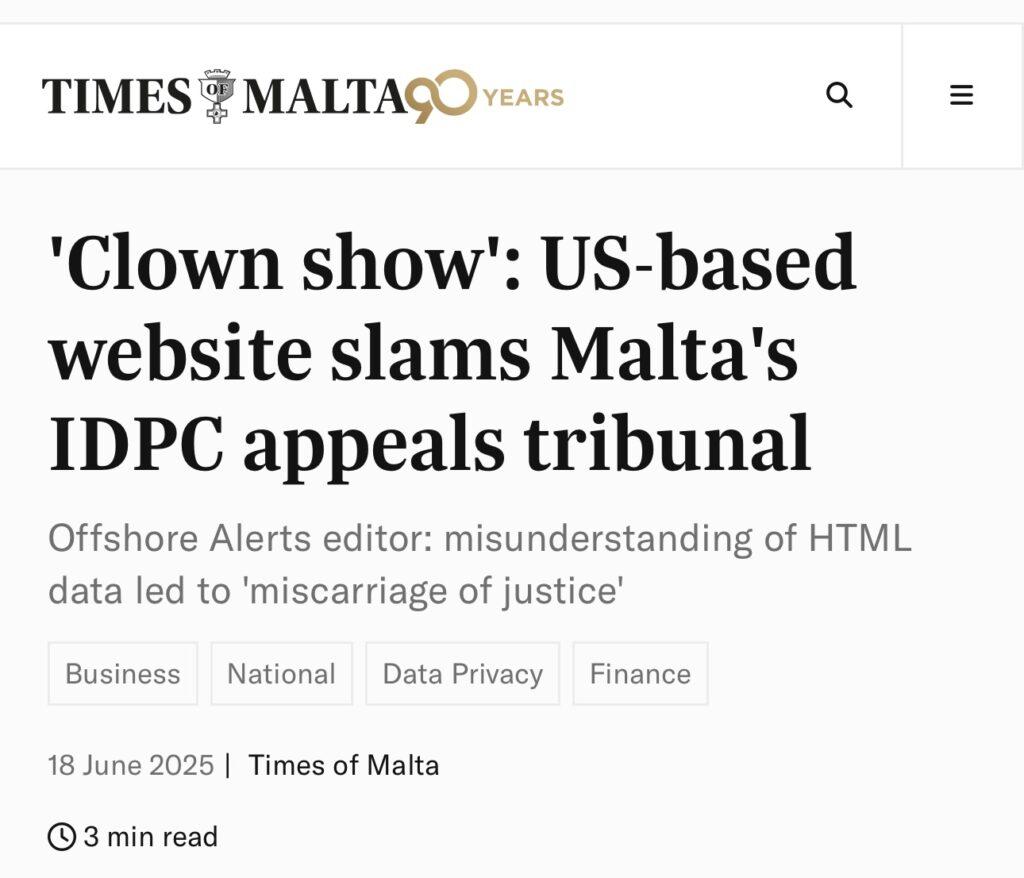Click the clock icon beside read time
The height and width of the screenshot is (878, 1024).
click(x=62, y=837)
